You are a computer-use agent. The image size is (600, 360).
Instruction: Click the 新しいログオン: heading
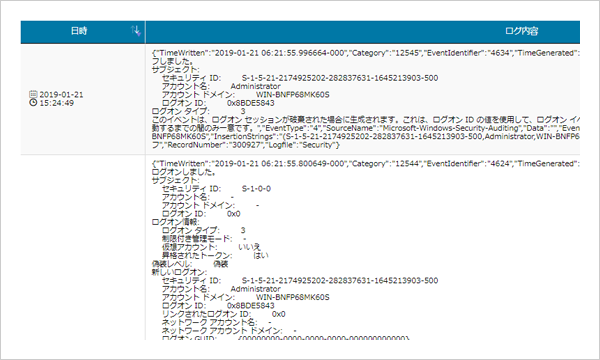click(x=179, y=272)
